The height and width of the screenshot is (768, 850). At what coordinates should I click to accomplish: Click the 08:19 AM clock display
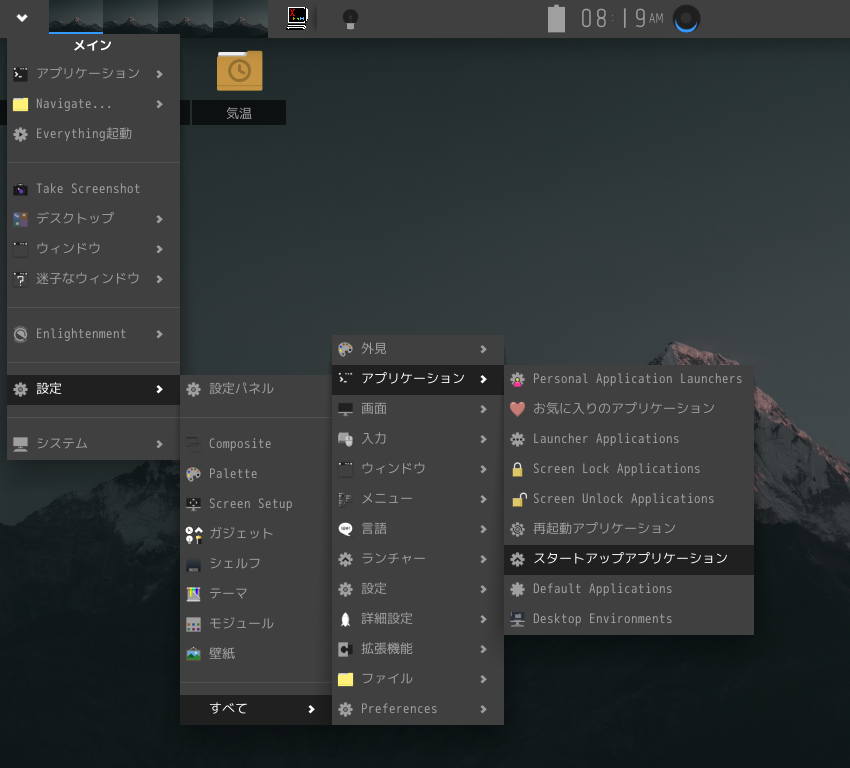(620, 18)
